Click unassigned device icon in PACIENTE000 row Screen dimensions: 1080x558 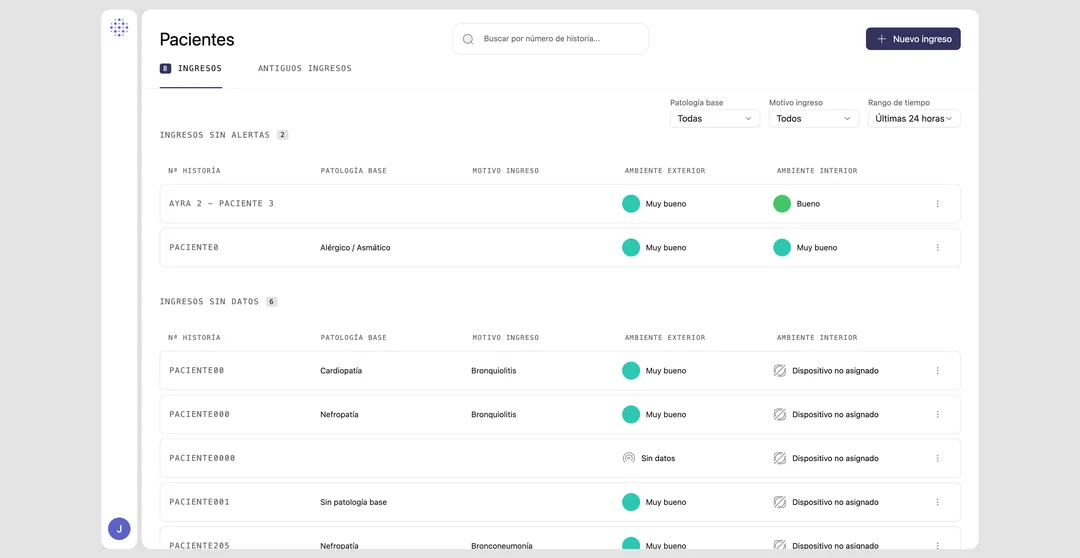pos(780,415)
